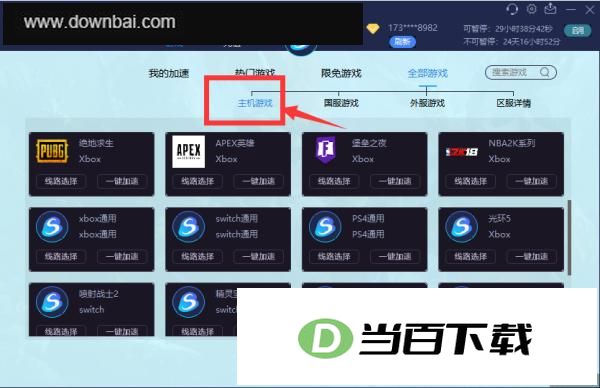This screenshot has height=388, width=600.
Task: Click the PS4通用 card logo
Action: (325, 227)
